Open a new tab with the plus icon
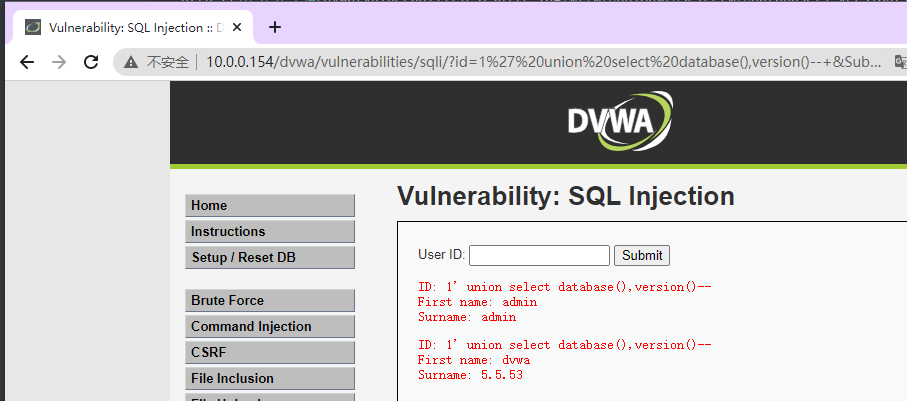The height and width of the screenshot is (401, 907). tap(275, 27)
